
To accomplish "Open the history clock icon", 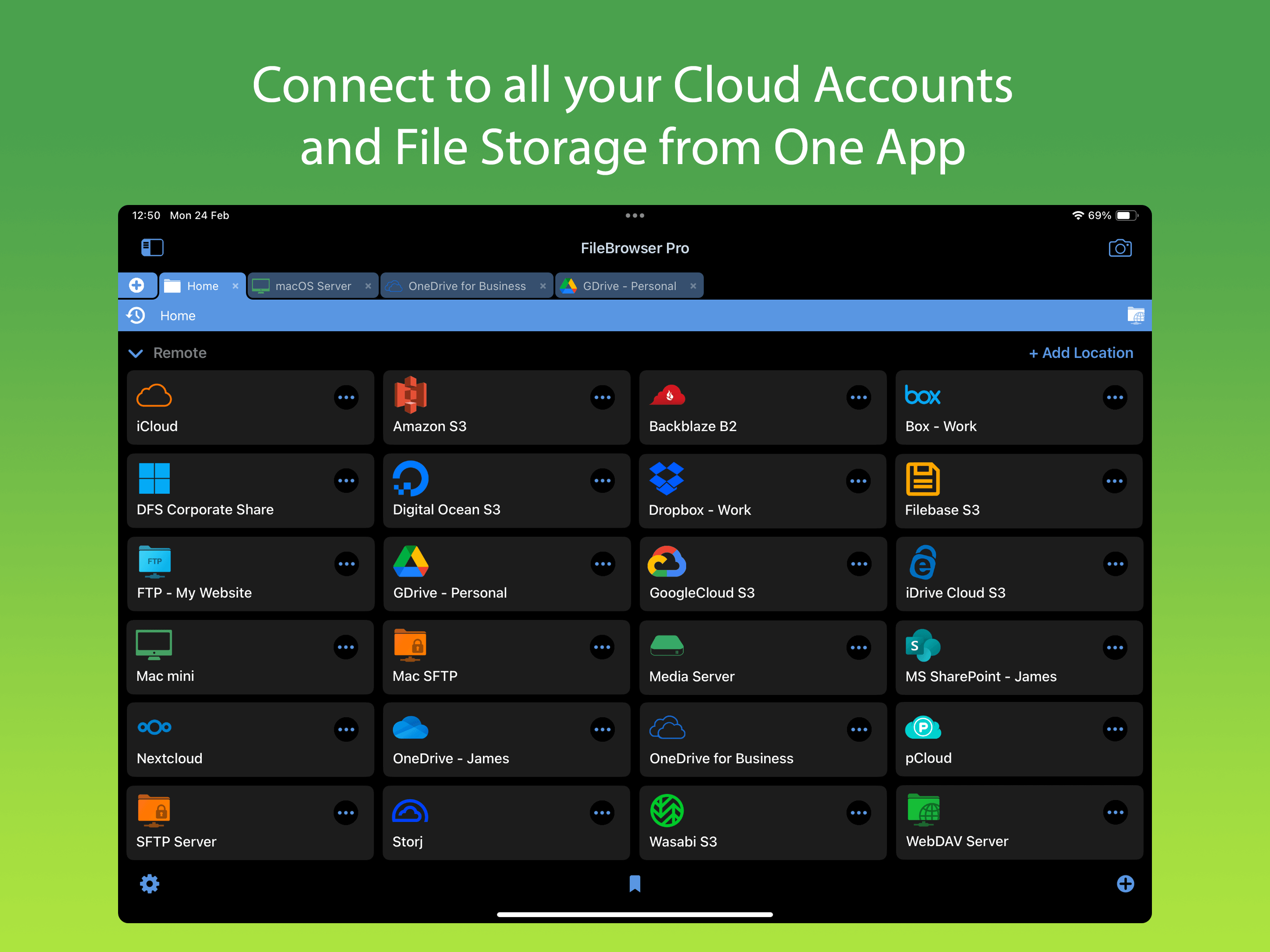I will [136, 315].
